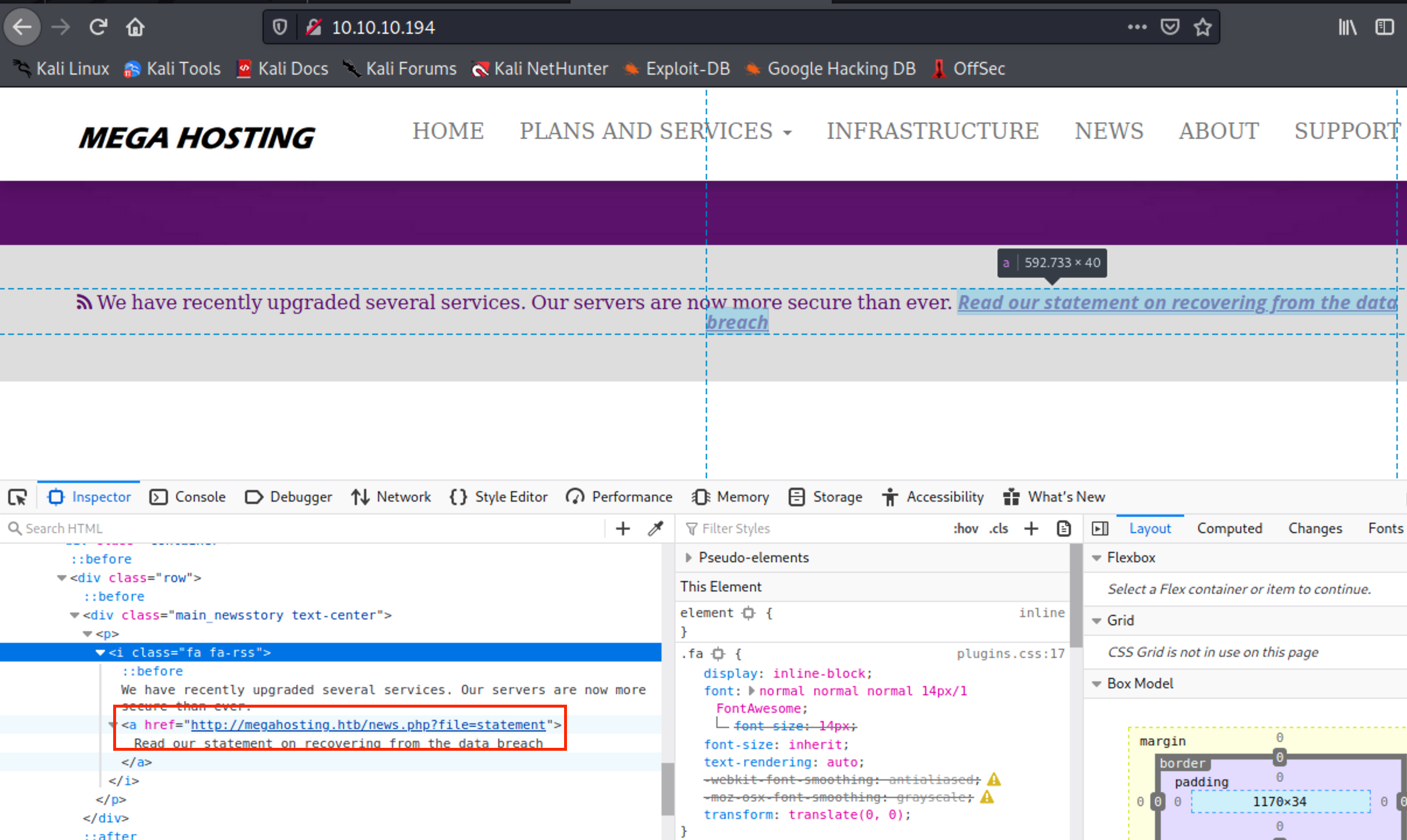Switch to the Network tab

(x=391, y=497)
